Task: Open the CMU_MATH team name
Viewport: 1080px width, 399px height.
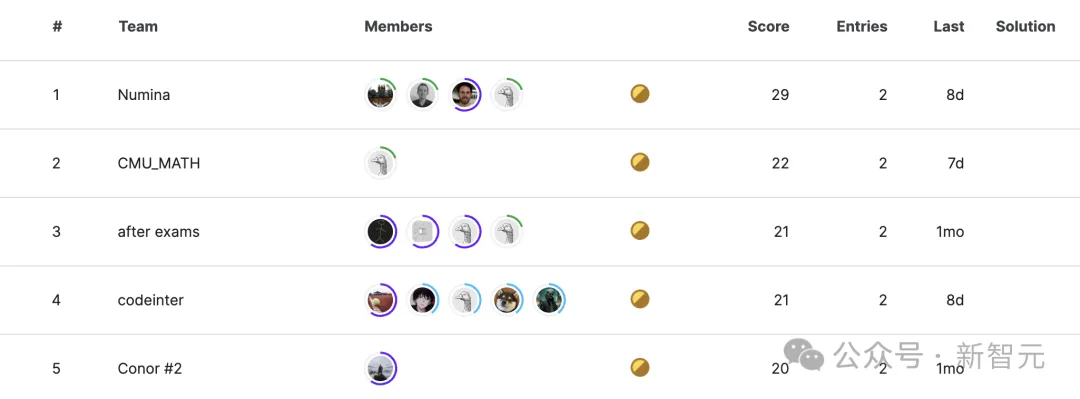Action: tap(159, 164)
